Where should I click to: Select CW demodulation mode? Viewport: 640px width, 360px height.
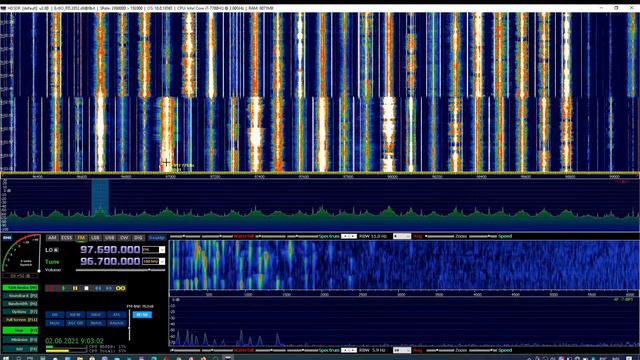coord(124,238)
